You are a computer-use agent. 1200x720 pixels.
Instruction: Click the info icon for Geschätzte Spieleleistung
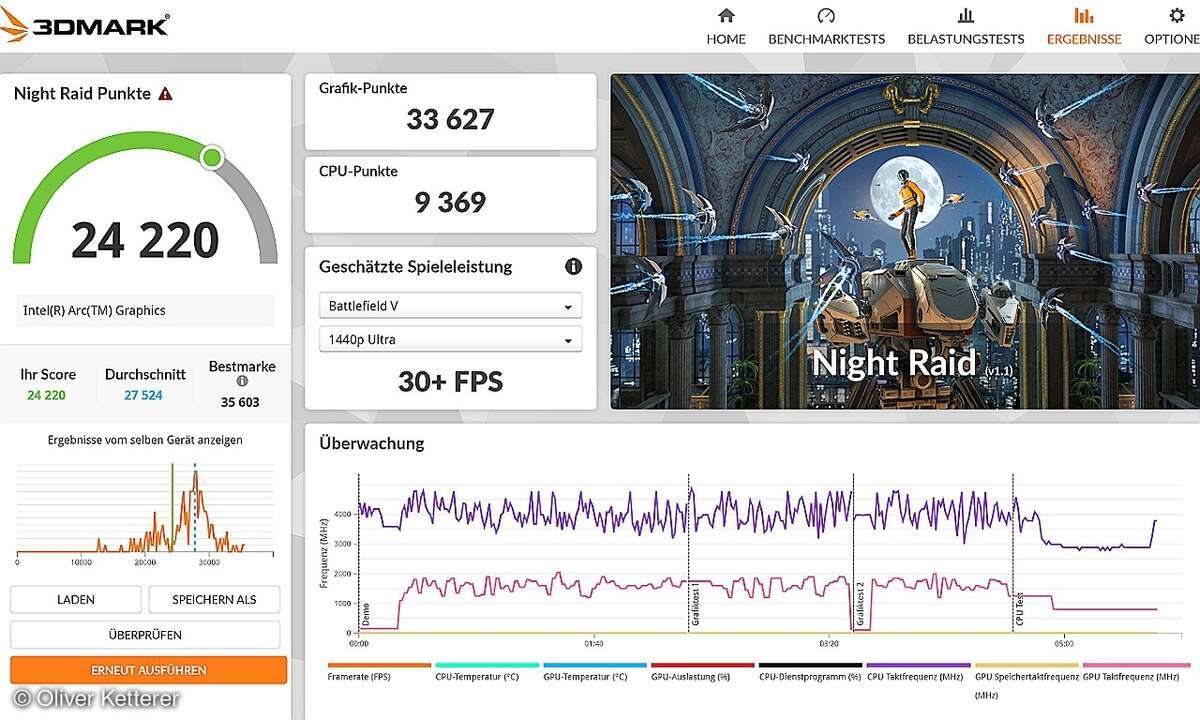[x=573, y=267]
